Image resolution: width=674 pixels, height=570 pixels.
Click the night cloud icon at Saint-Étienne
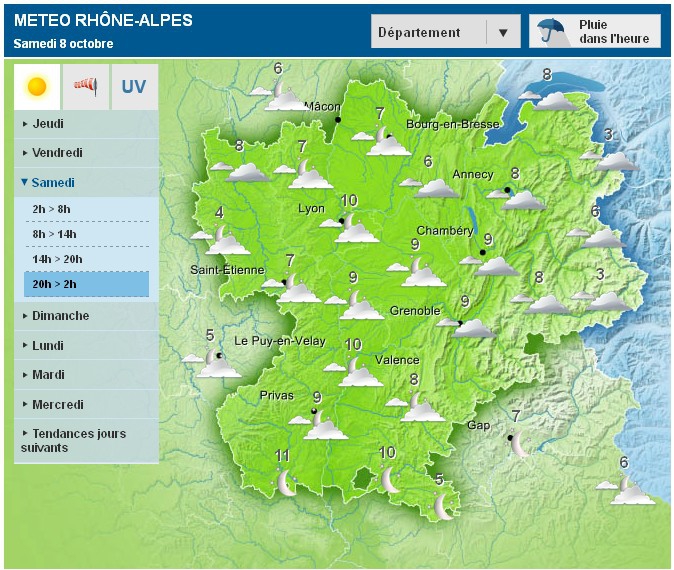click(x=292, y=288)
